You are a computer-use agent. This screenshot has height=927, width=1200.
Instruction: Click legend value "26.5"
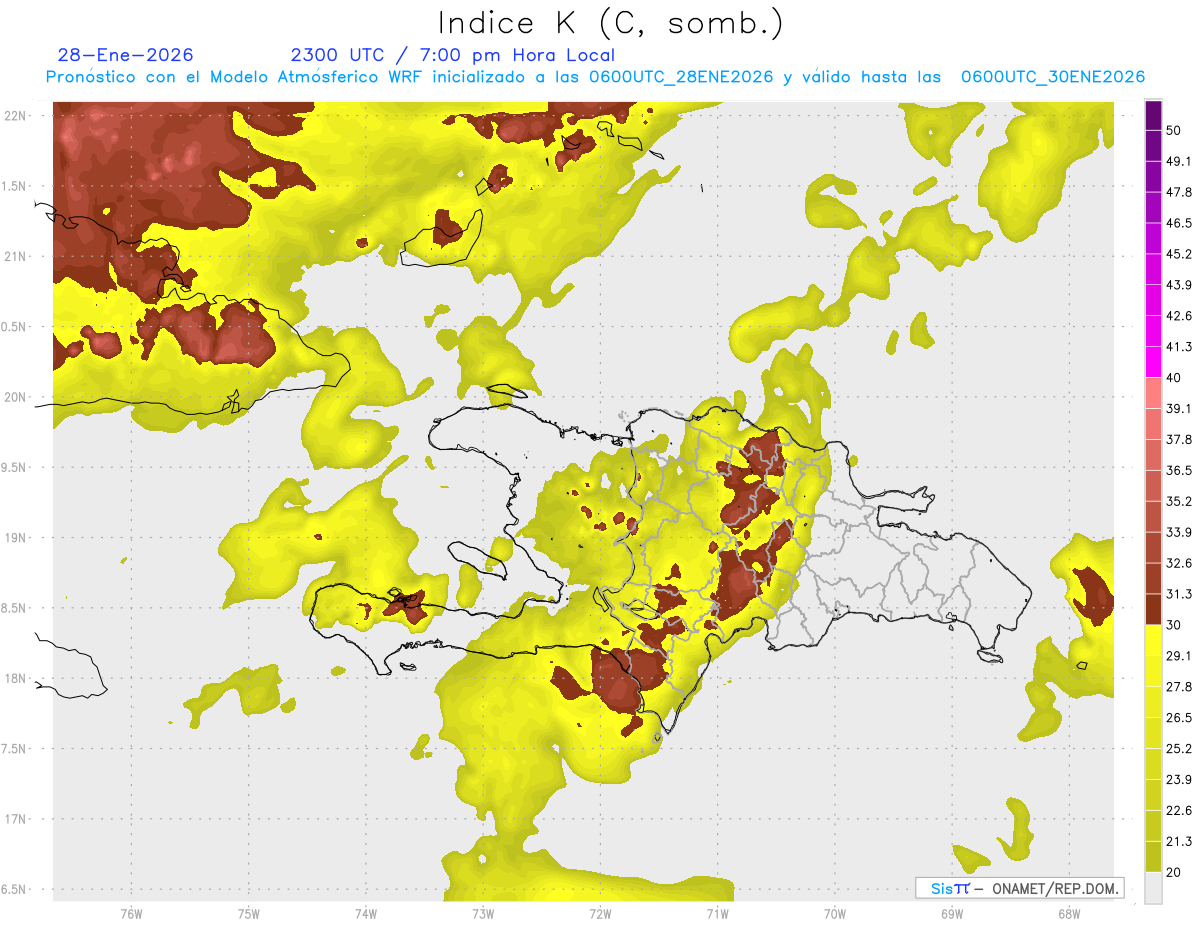pos(1179,717)
